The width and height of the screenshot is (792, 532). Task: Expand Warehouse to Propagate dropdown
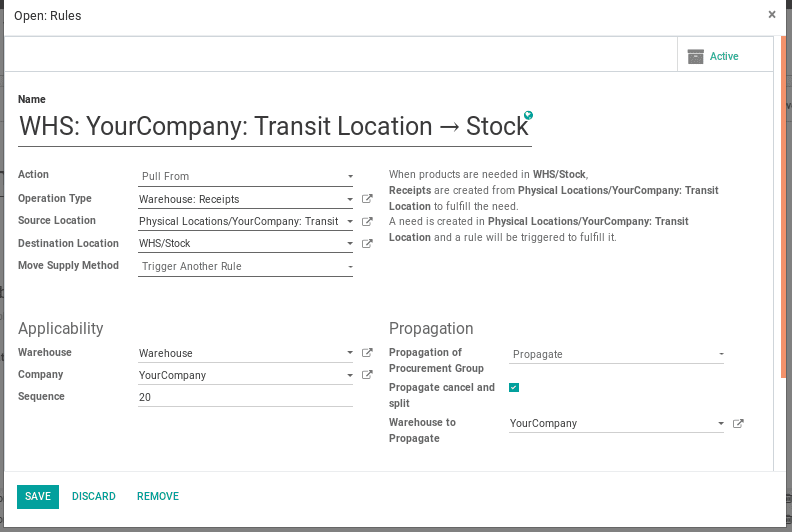[721, 423]
